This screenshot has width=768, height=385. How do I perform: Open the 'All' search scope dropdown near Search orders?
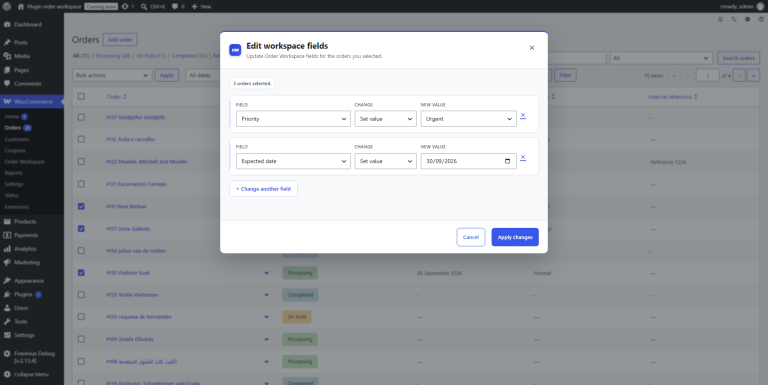coord(661,58)
